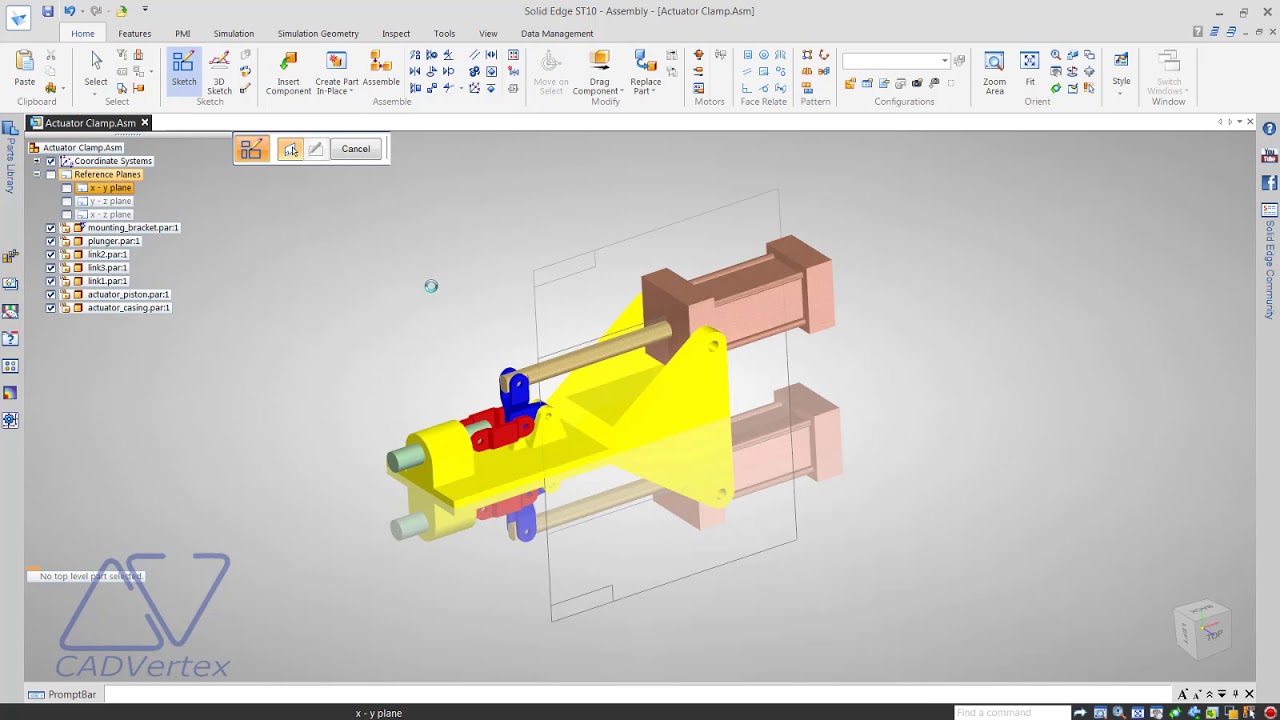Click the sketch step icon on command bar
This screenshot has height=720, width=1280.
pos(251,149)
